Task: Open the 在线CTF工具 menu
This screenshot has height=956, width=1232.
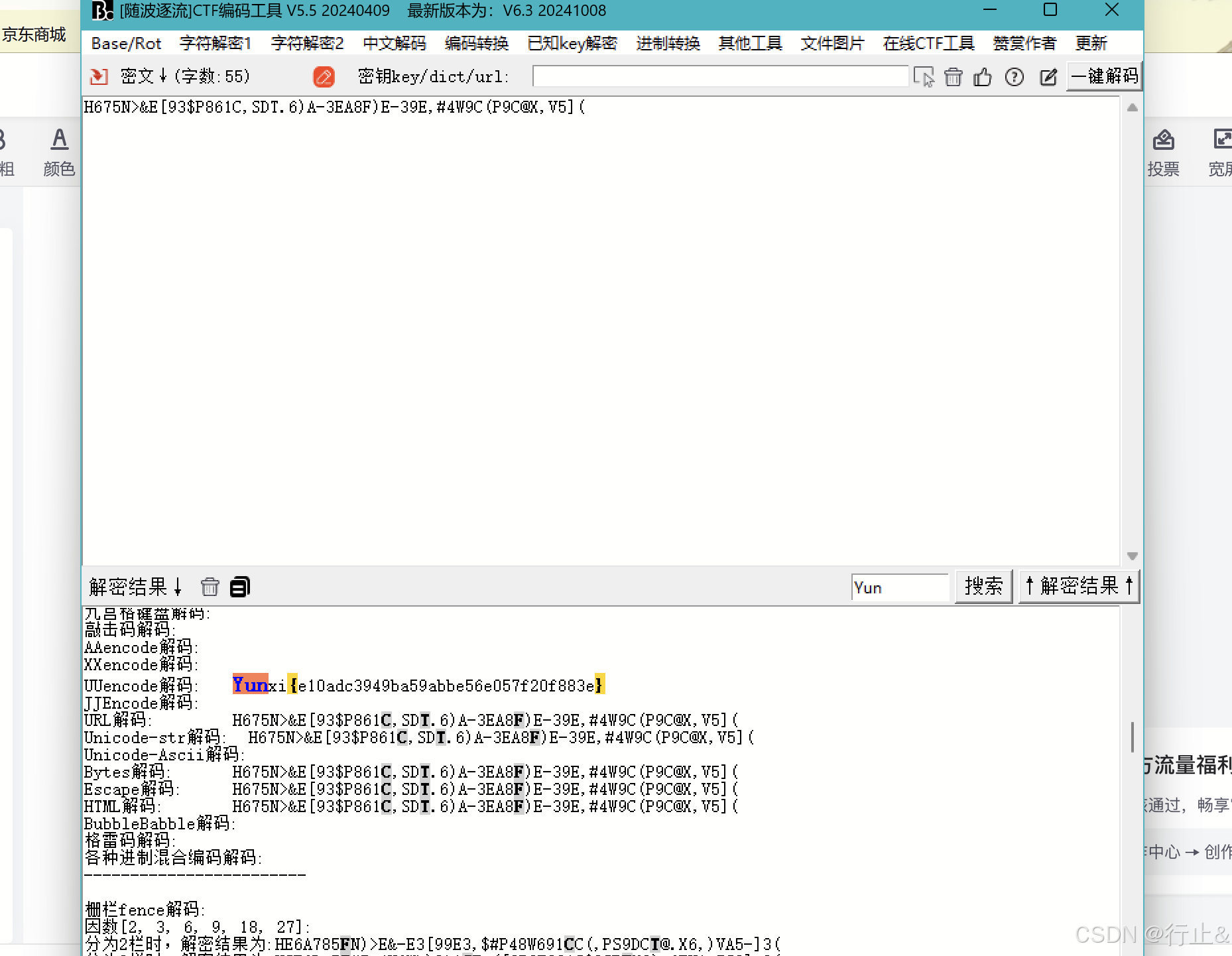Action: point(928,44)
